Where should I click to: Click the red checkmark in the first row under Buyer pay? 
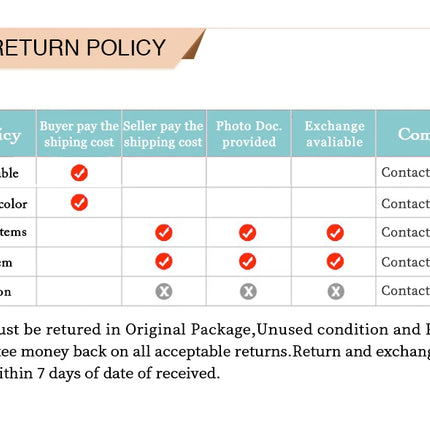pyautogui.click(x=79, y=173)
